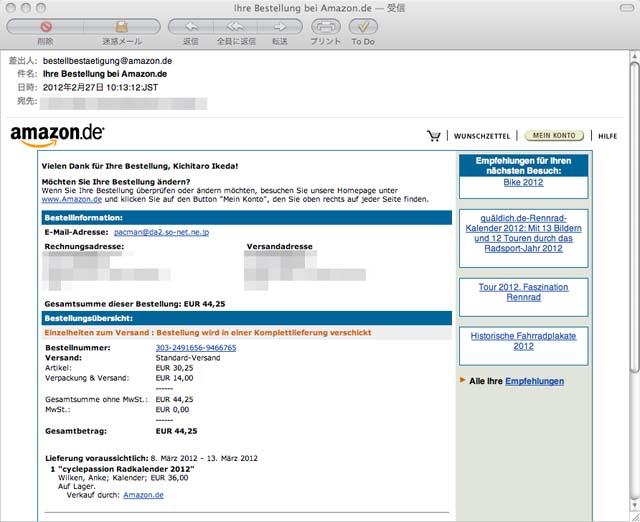
Task: Click the toolbar toggle pill in title bar
Action: (627, 8)
